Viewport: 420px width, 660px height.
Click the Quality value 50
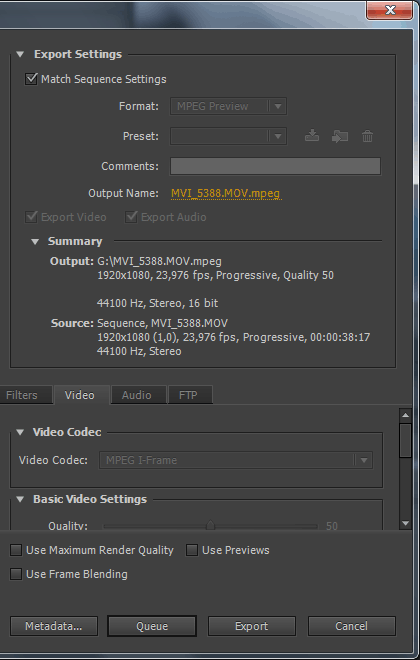(332, 526)
